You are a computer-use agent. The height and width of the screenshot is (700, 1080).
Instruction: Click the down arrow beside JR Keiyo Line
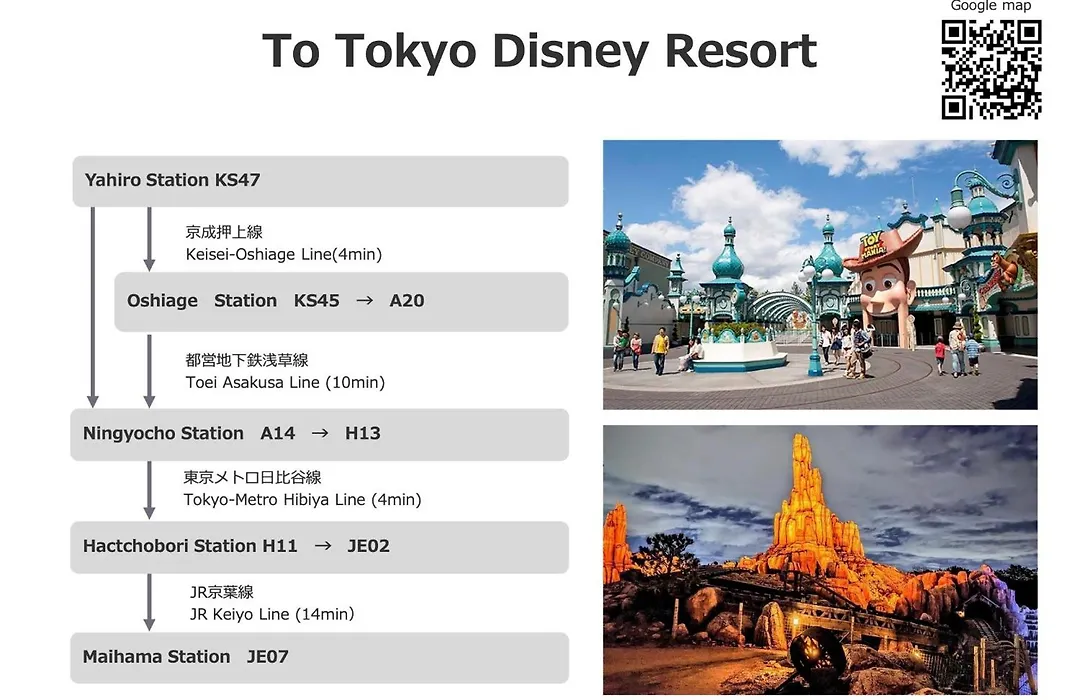[149, 602]
